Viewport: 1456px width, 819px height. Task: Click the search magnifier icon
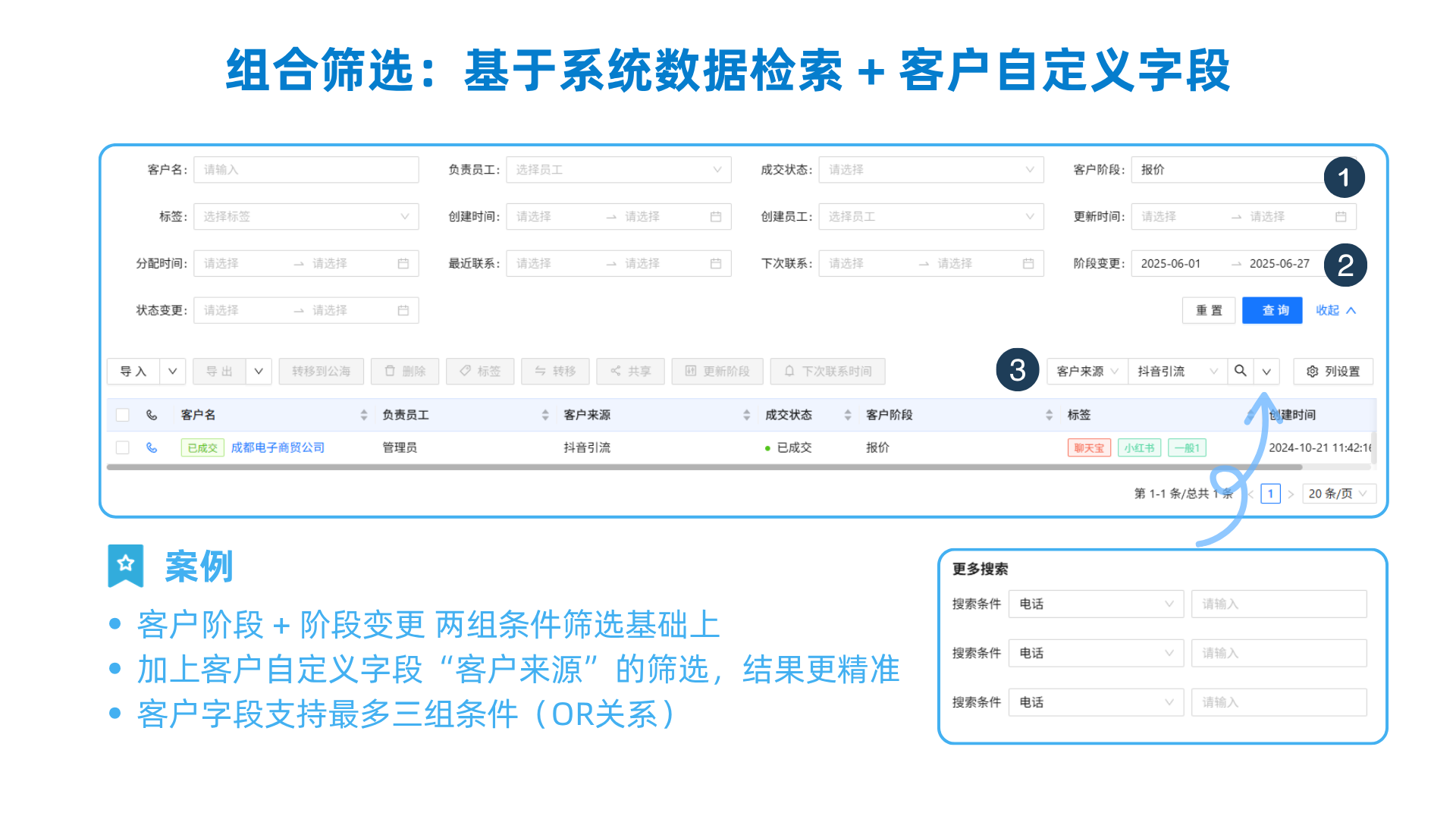coord(1240,371)
